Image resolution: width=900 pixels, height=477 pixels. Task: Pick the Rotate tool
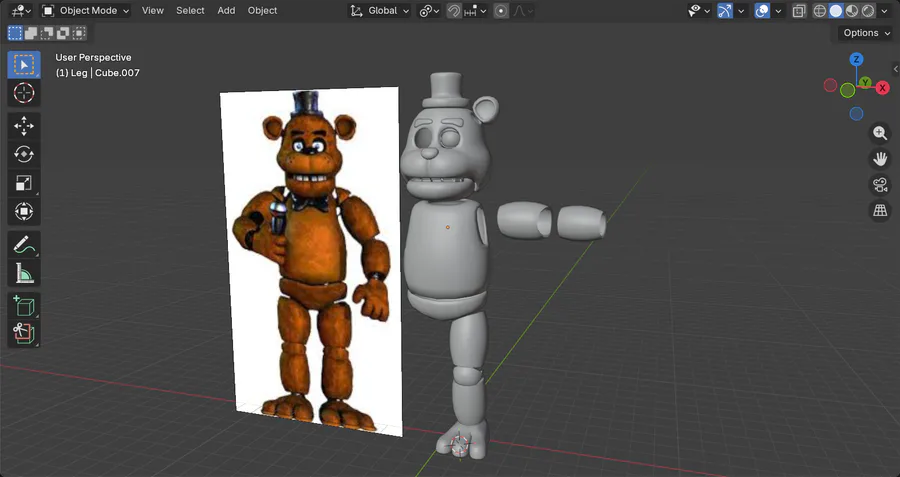coord(24,154)
